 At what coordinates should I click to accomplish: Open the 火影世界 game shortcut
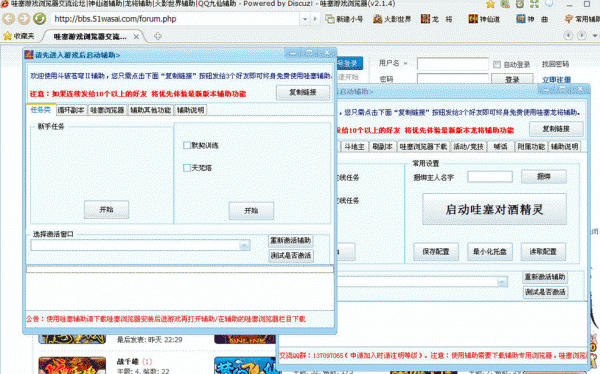point(392,19)
